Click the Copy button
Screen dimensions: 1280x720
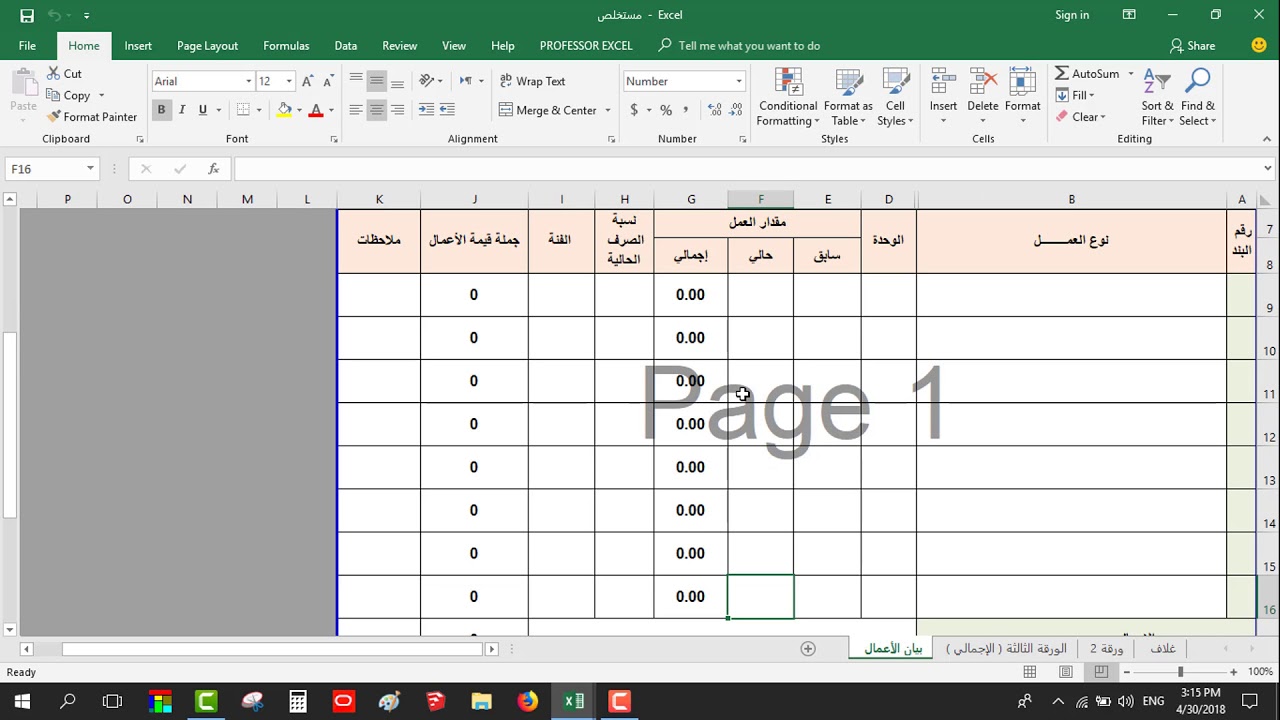(x=68, y=95)
